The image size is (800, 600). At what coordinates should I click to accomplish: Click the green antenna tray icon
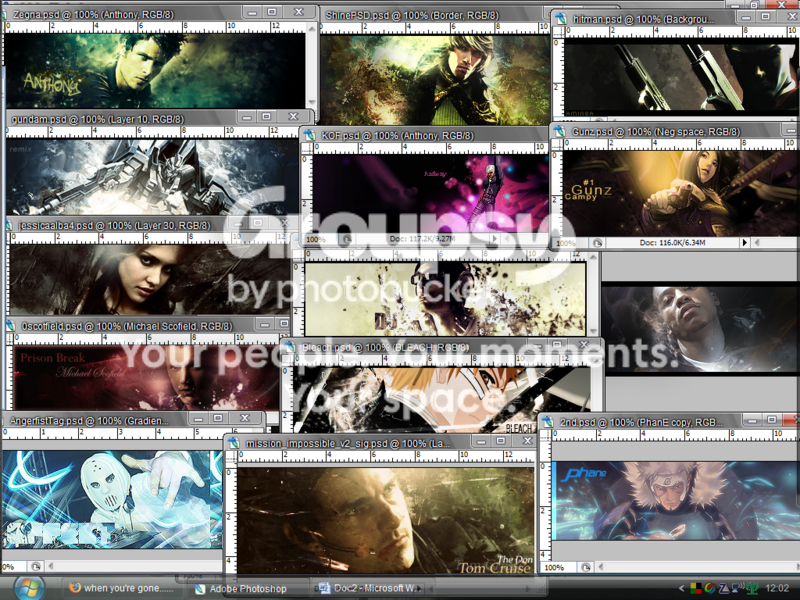[x=752, y=588]
